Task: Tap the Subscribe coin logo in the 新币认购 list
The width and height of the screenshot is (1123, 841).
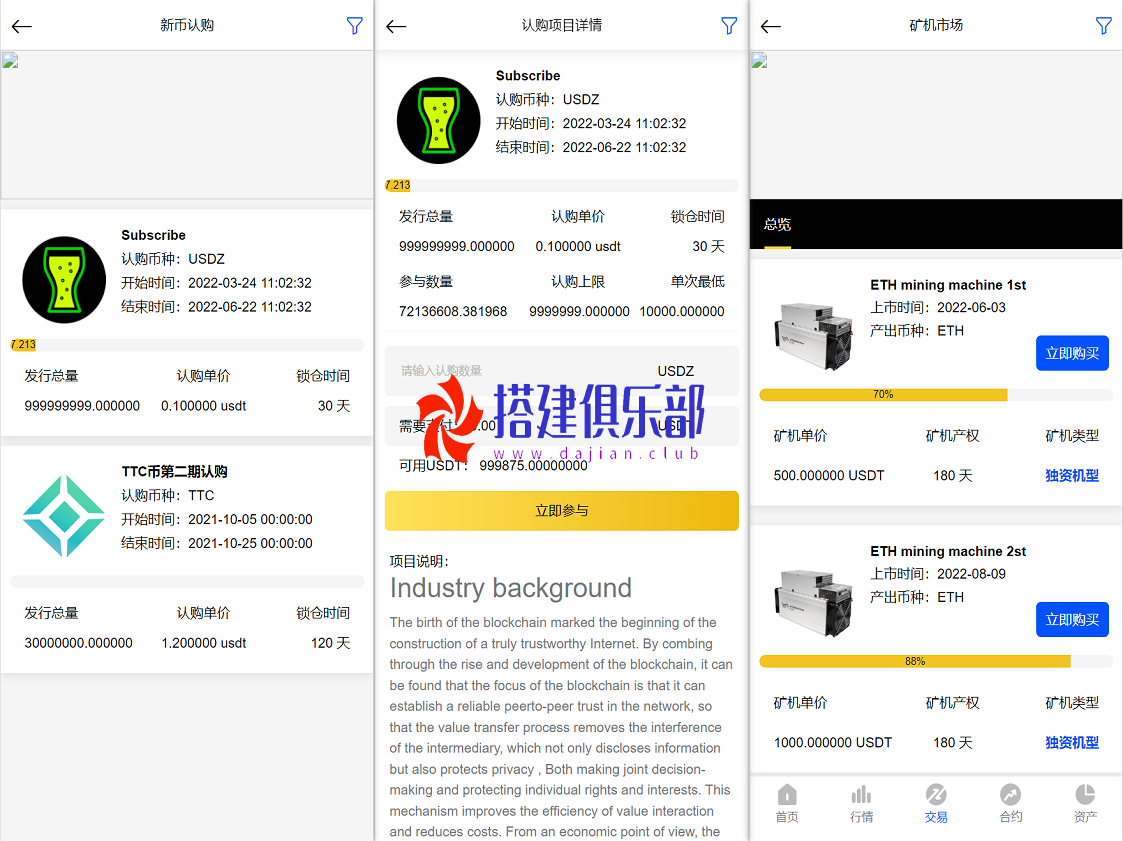Action: pos(64,279)
